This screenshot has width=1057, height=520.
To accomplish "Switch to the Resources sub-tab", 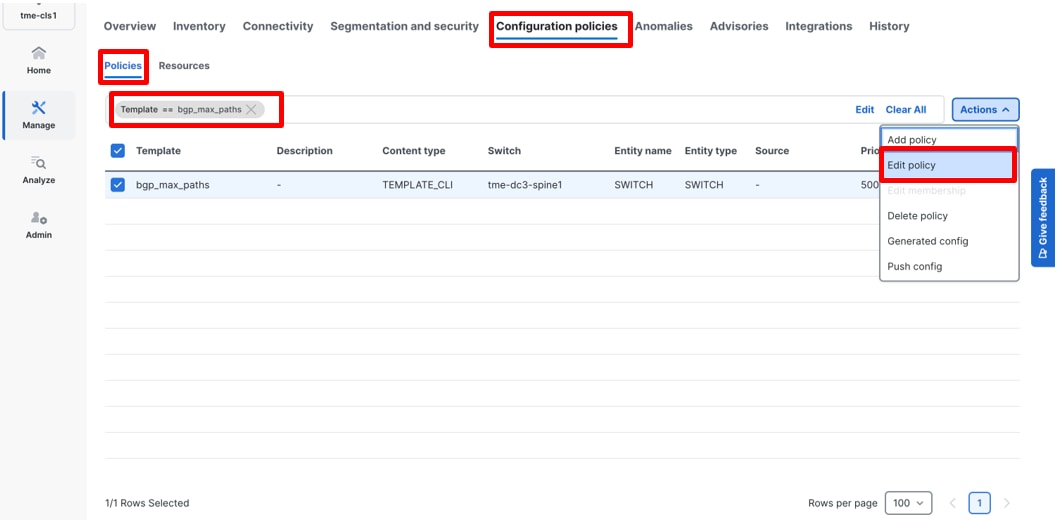I will (184, 65).
